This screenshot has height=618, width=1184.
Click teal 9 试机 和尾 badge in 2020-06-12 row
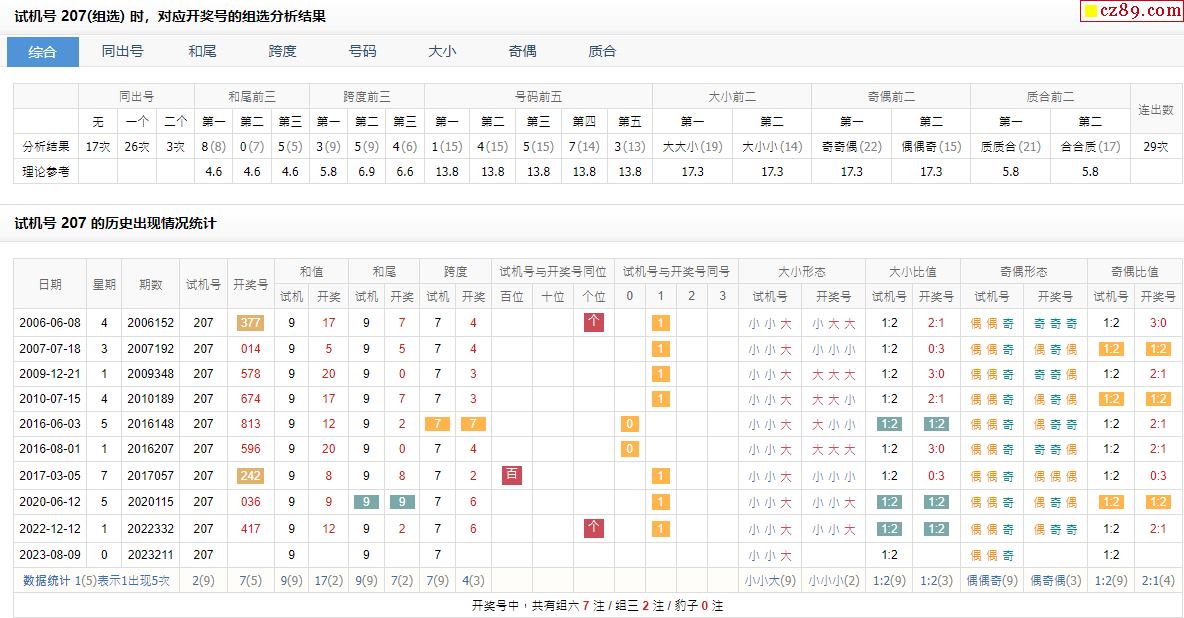tap(366, 502)
